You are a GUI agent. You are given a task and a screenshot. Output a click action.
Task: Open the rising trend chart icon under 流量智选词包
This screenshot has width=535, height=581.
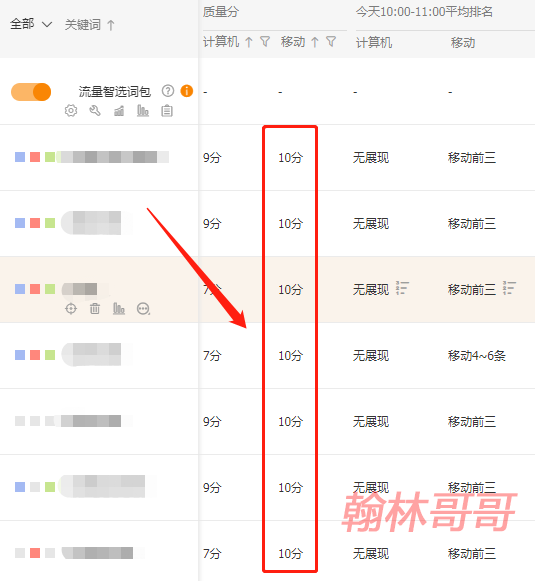119,110
